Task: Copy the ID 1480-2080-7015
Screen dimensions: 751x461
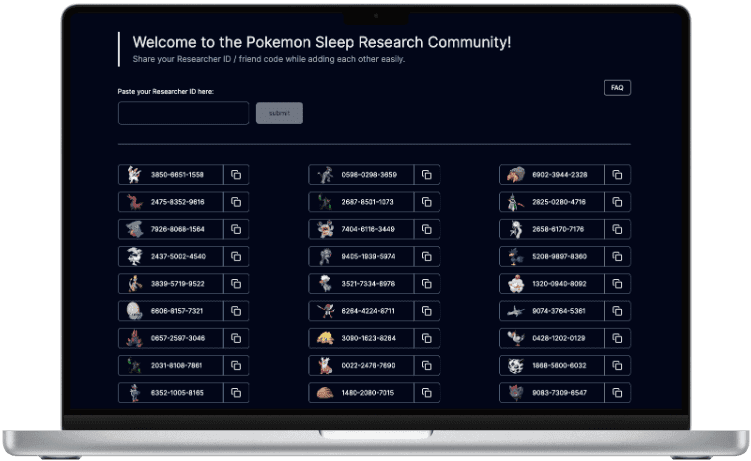Action: [426, 393]
